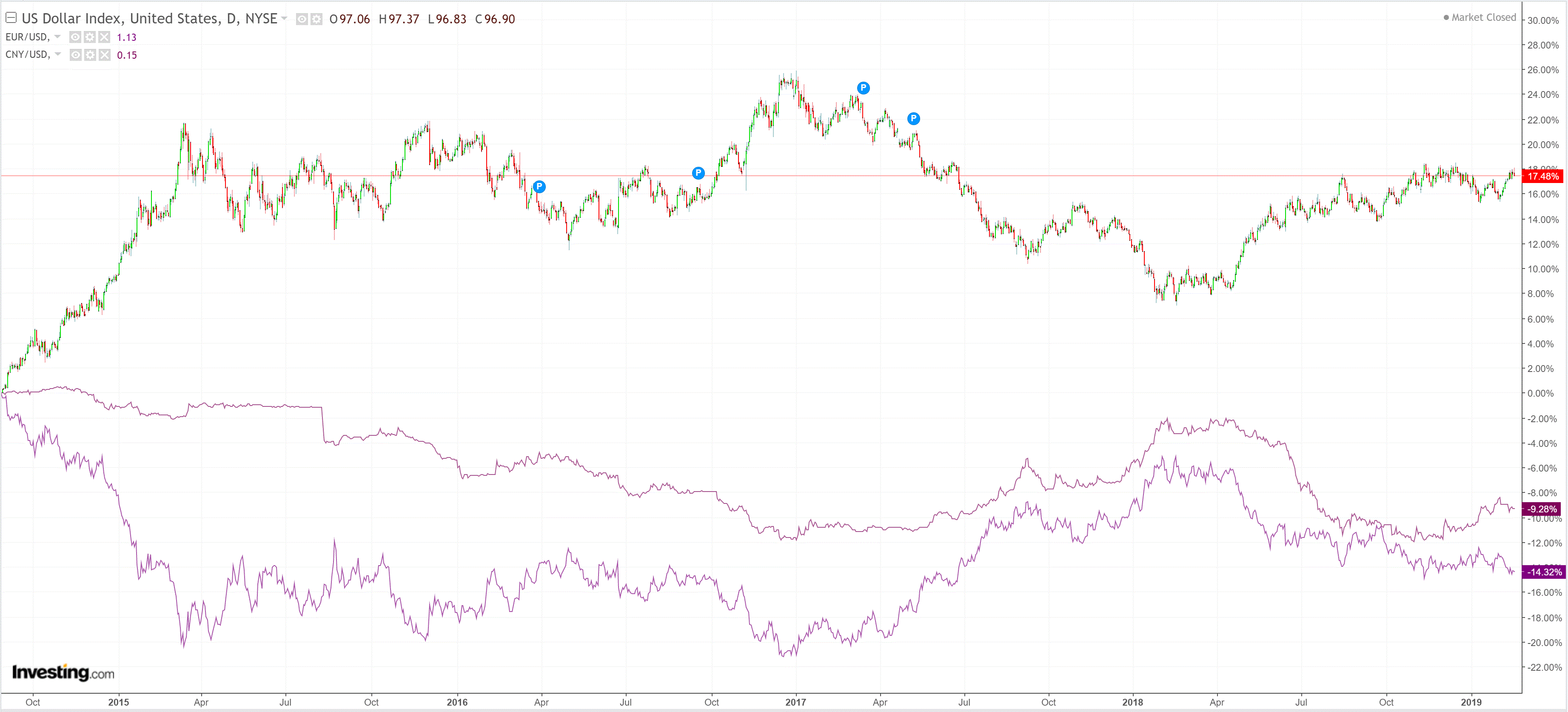The width and height of the screenshot is (1568, 712).
Task: Click the P marker near May 2017
Action: [x=913, y=118]
